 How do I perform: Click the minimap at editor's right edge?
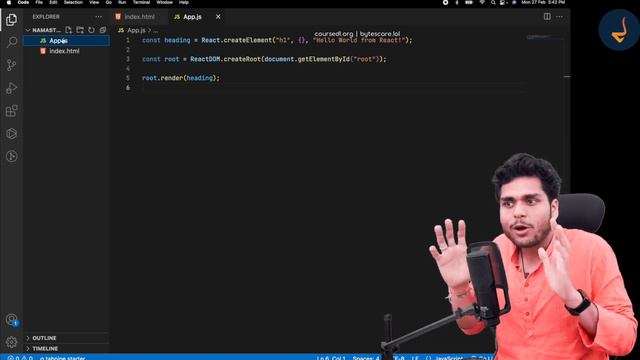coord(544,37)
